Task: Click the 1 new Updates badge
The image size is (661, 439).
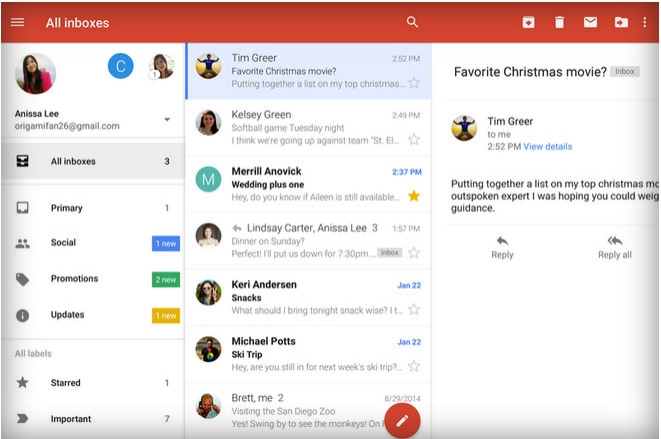Action: (166, 315)
